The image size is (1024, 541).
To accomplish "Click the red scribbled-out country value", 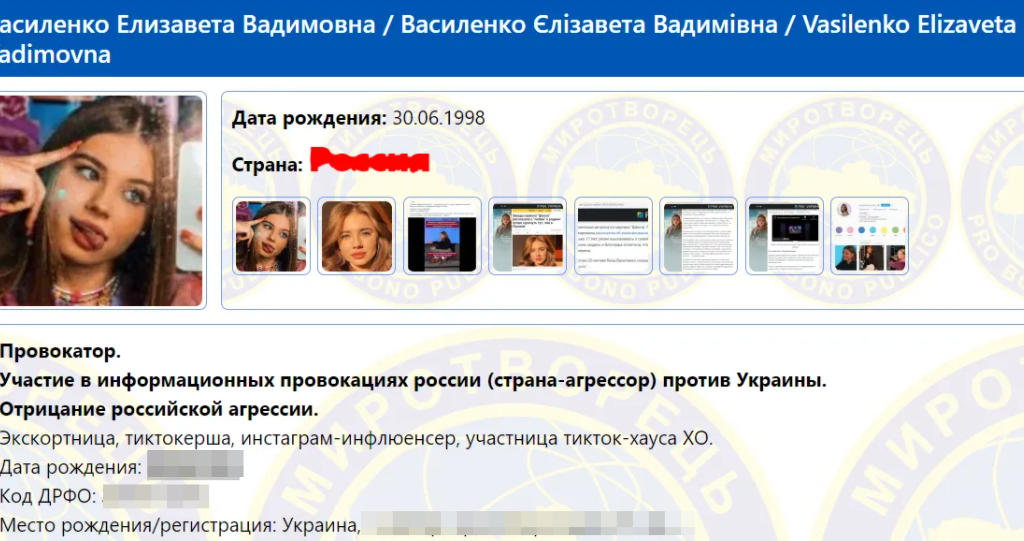I will (x=369, y=162).
